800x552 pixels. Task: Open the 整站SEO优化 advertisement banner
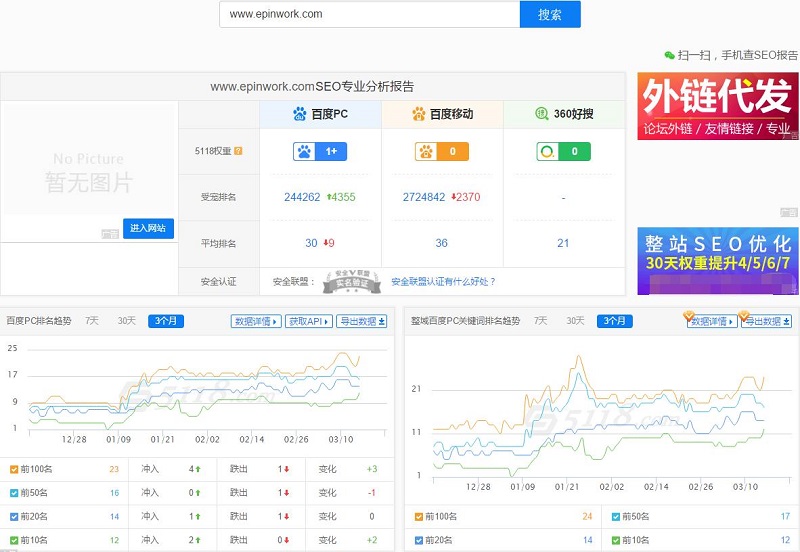(x=718, y=261)
